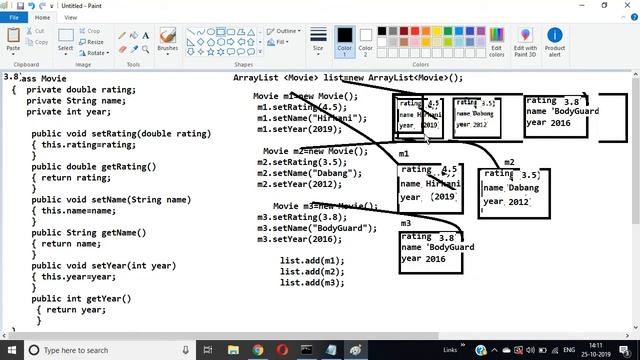This screenshot has height=360, width=640.
Task: Open the Windows Start menu
Action: click(11, 350)
